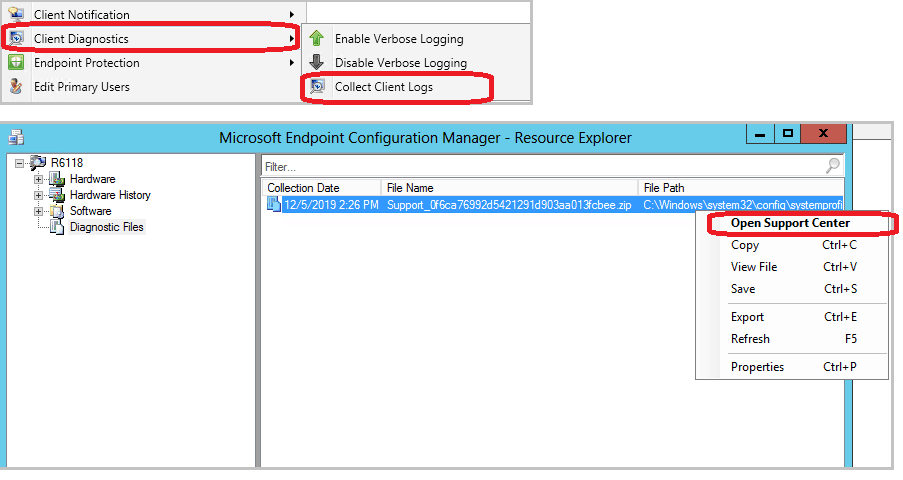
Task: Select the Hardware History tree item
Action: [x=110, y=195]
